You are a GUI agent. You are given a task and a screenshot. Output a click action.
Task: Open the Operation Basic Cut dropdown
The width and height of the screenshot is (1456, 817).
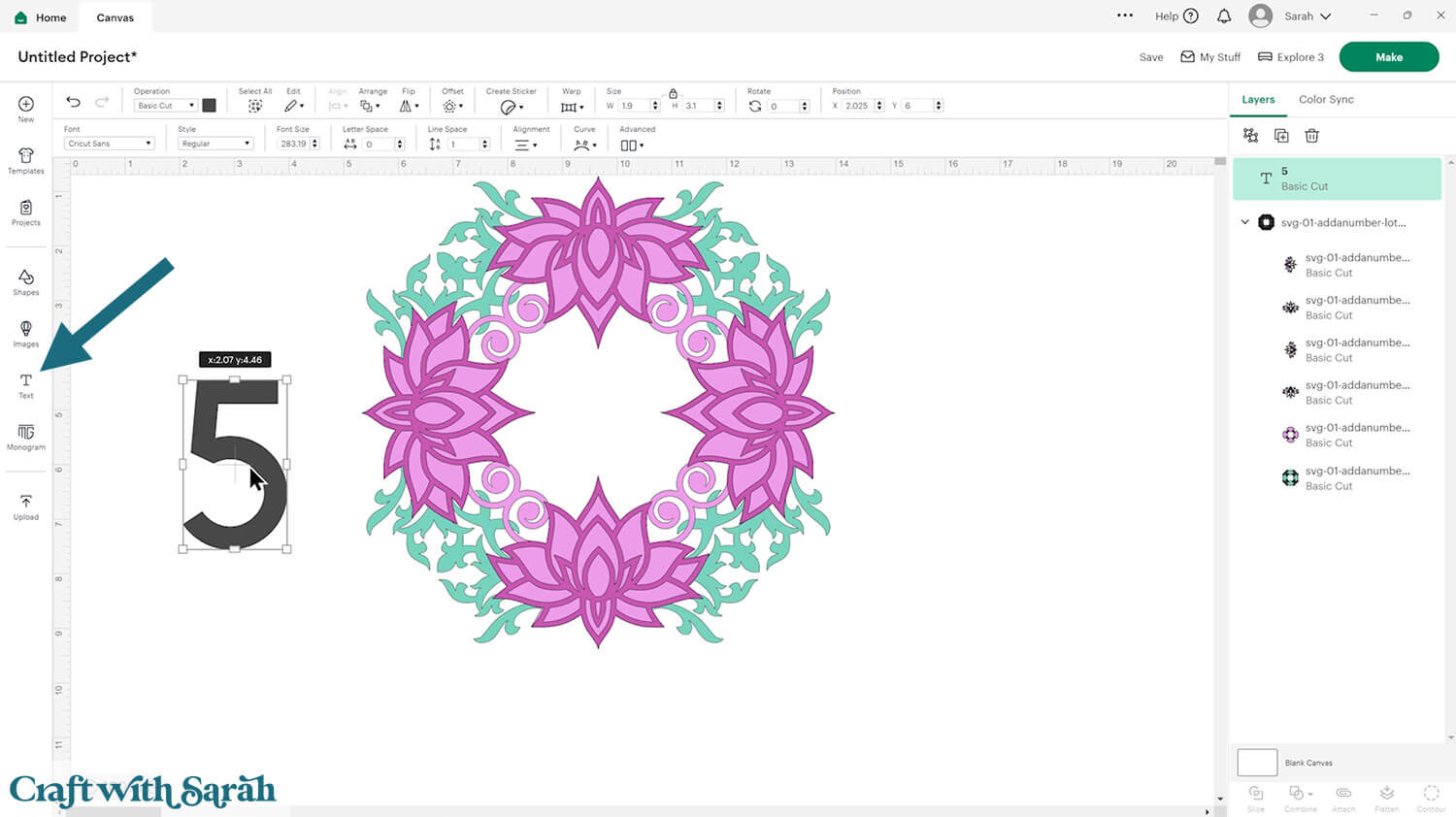[165, 106]
